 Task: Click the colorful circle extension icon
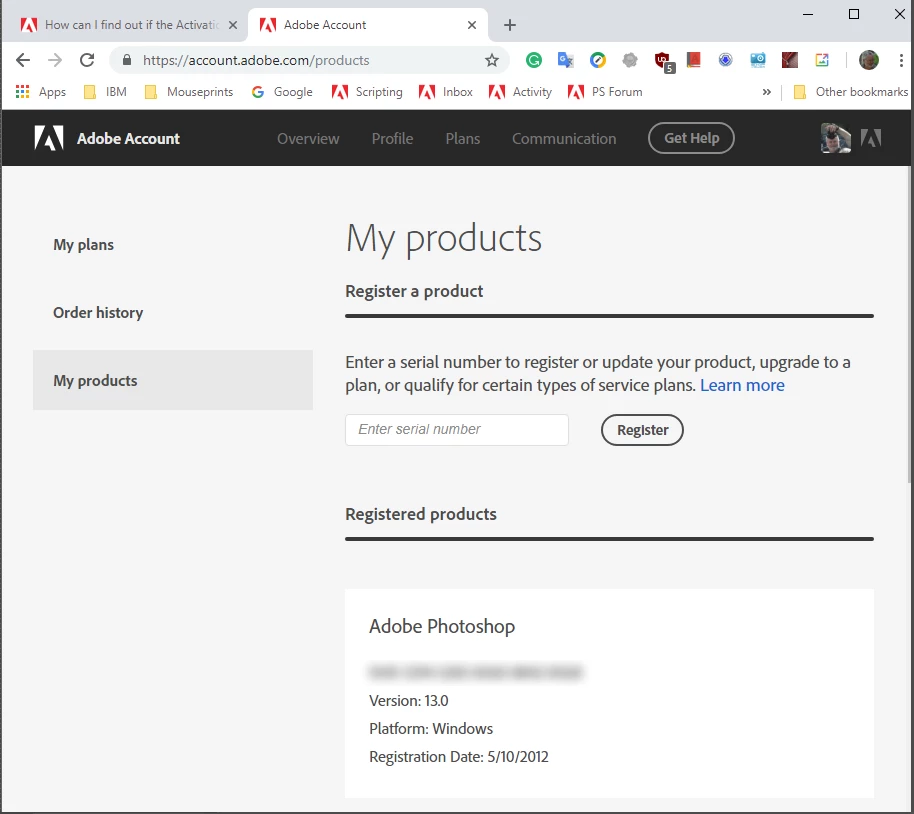click(x=597, y=60)
